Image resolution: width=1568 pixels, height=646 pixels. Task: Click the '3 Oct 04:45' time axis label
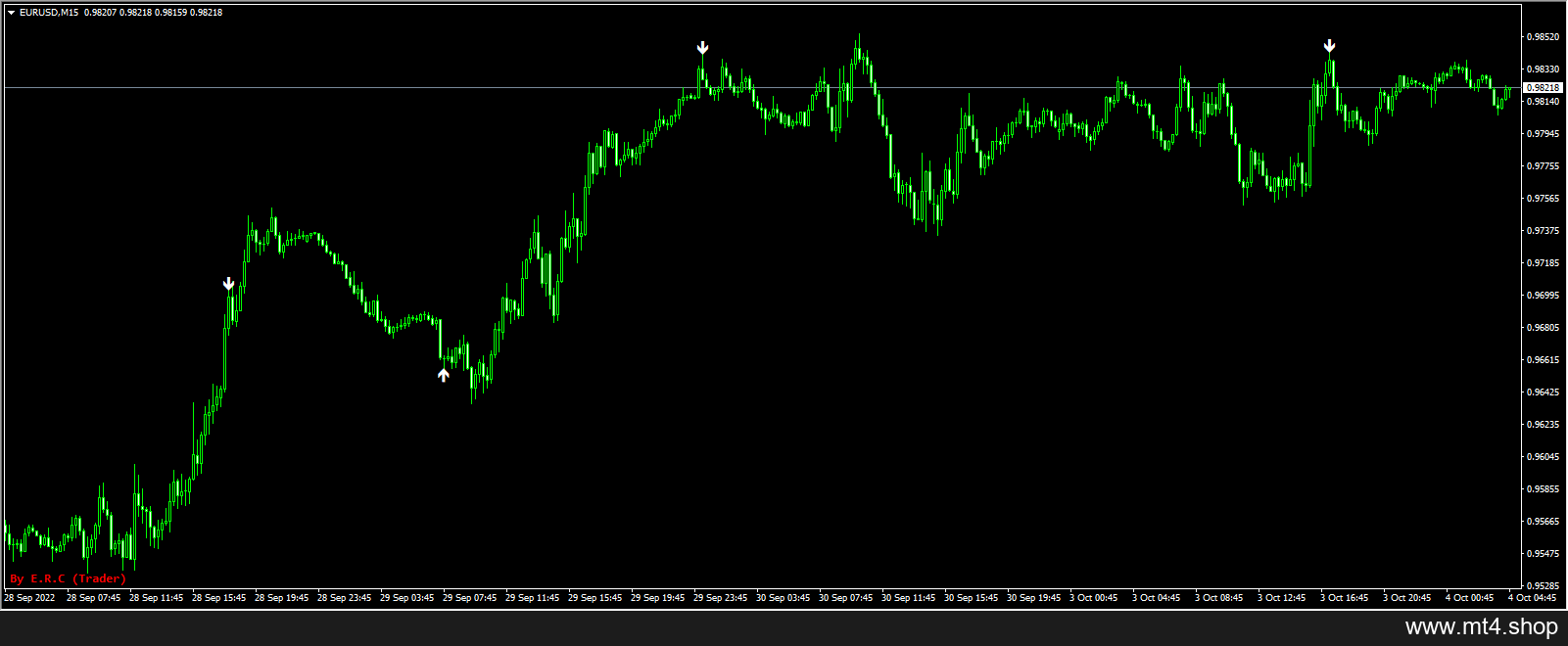(1156, 598)
